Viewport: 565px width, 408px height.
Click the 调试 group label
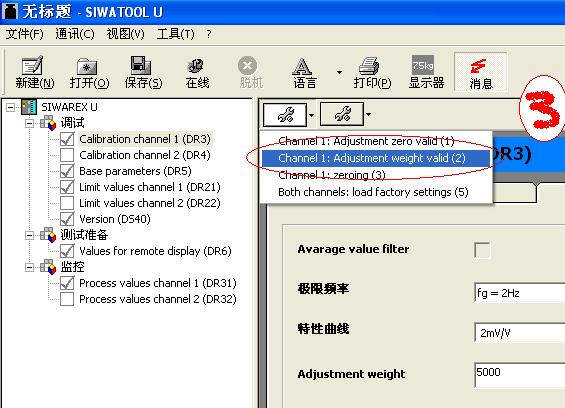pyautogui.click(x=72, y=123)
